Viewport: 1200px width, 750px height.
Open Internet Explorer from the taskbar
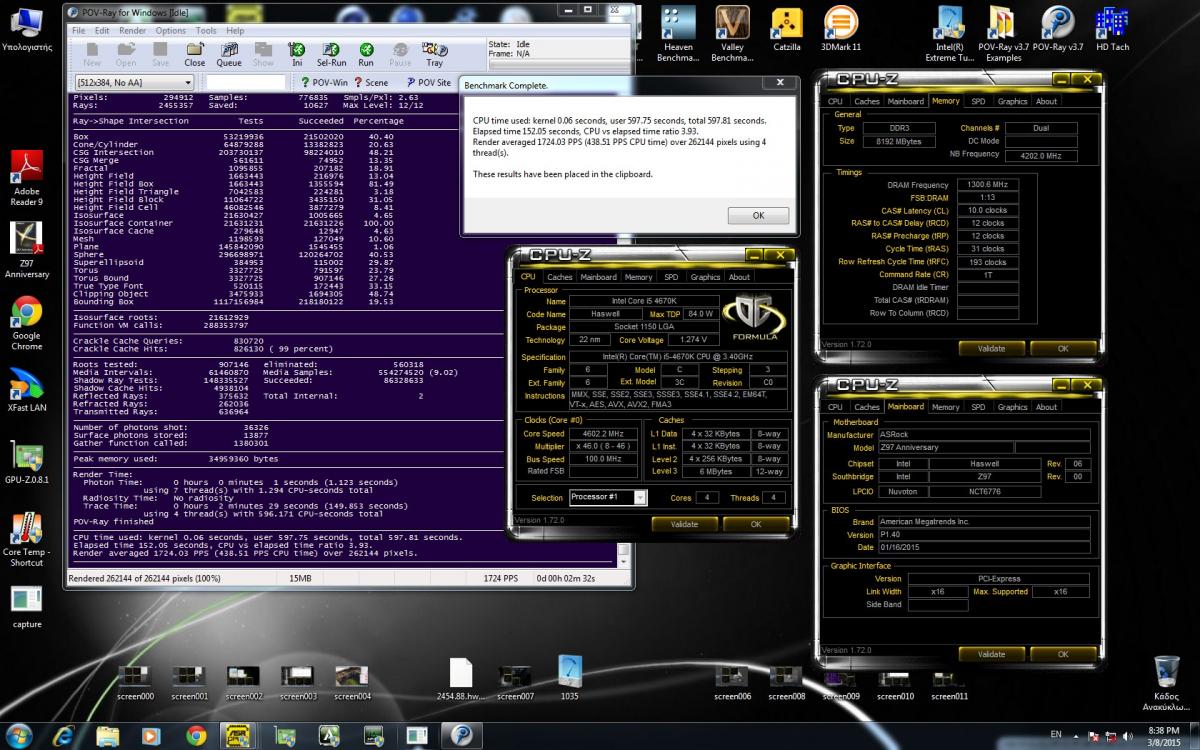(x=65, y=736)
